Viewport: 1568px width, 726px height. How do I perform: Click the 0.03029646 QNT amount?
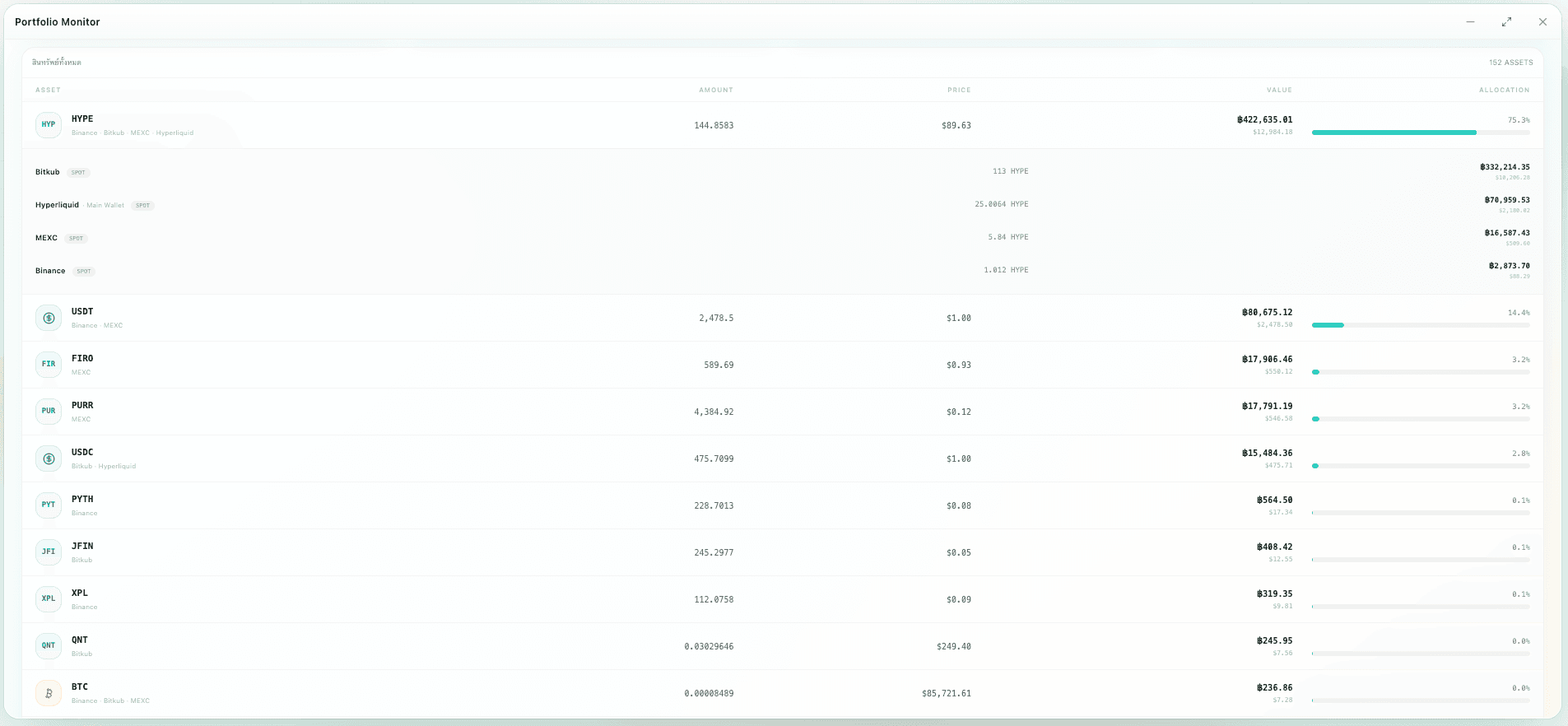709,647
